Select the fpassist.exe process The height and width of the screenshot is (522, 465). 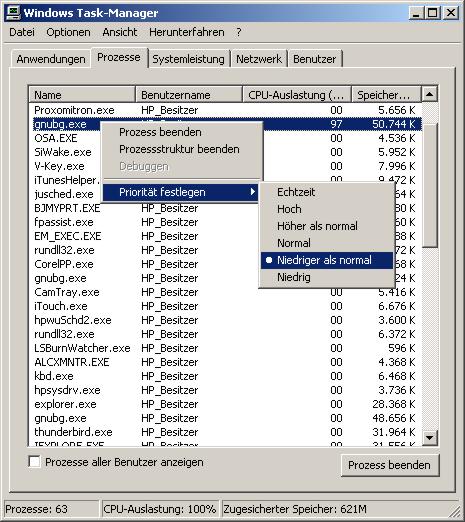click(64, 222)
